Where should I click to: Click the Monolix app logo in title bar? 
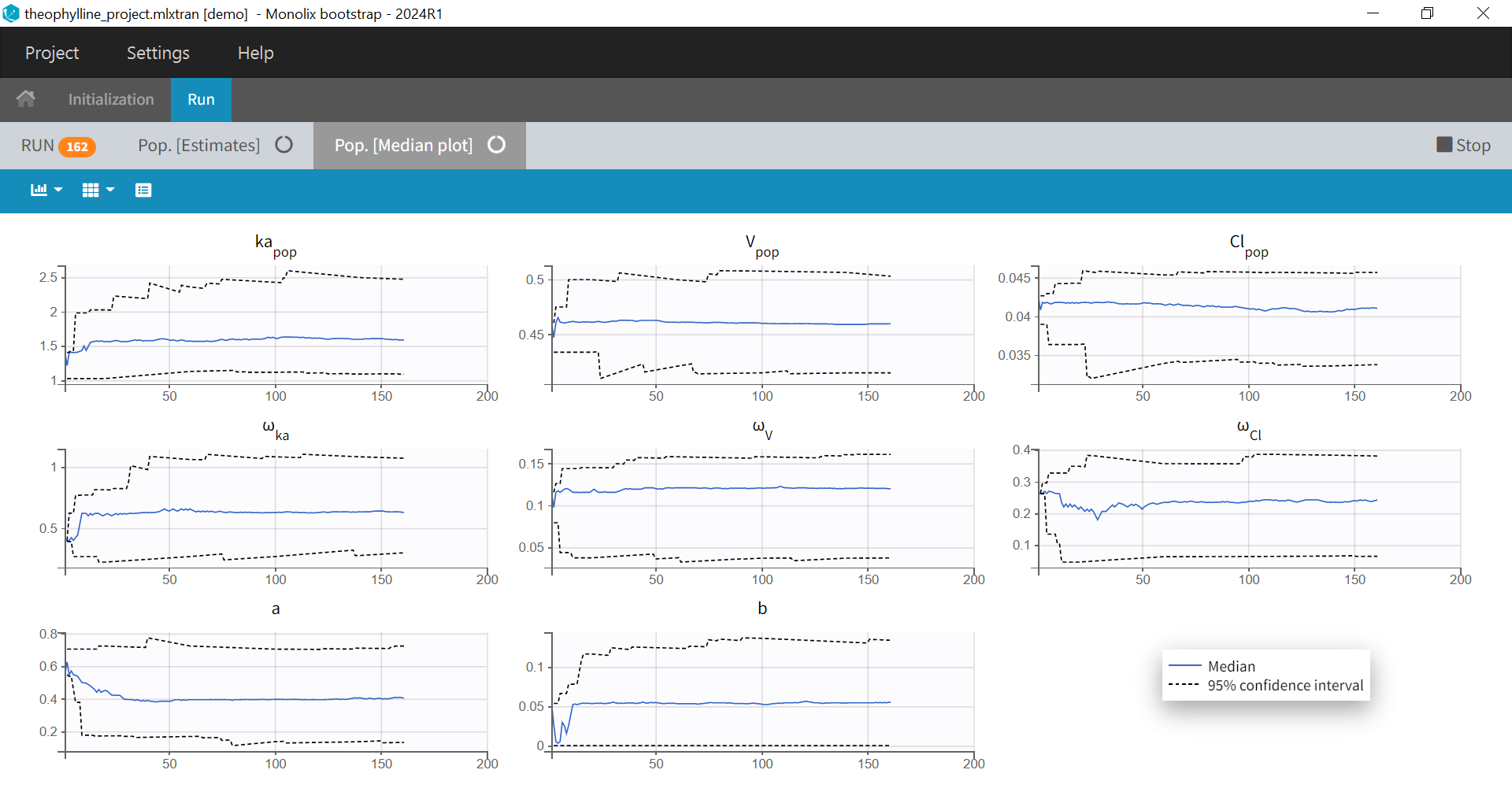coord(11,13)
